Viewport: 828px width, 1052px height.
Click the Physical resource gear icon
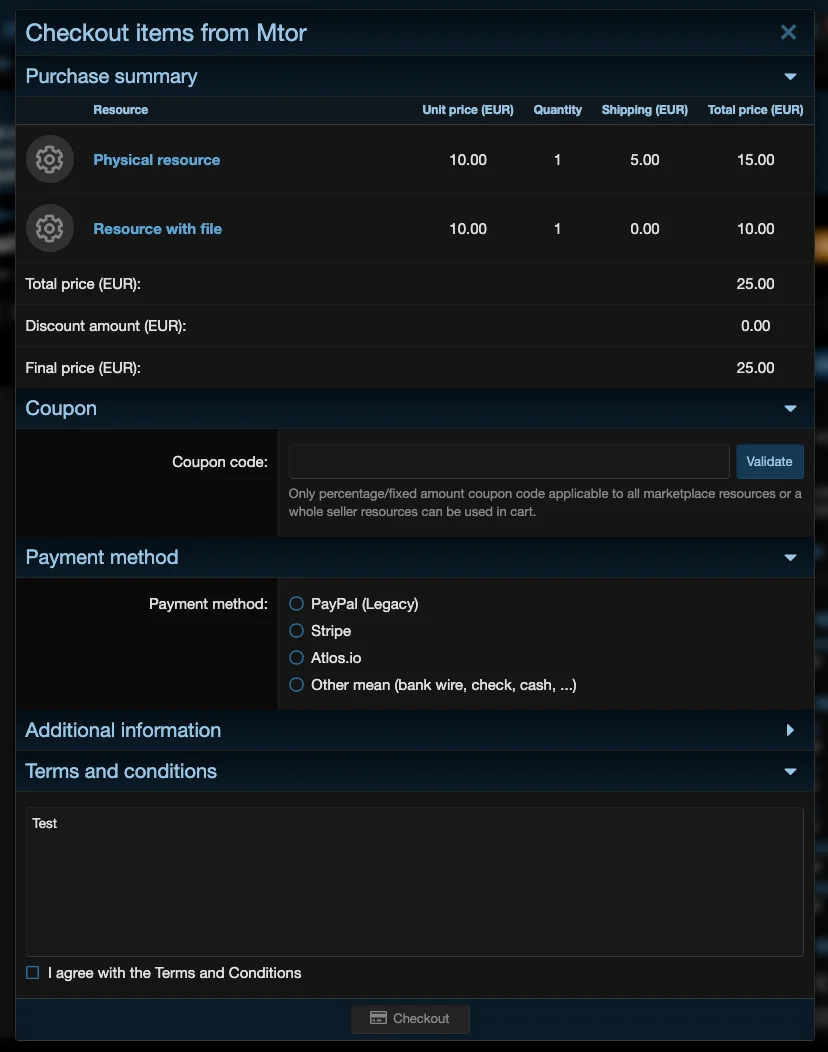(49, 160)
